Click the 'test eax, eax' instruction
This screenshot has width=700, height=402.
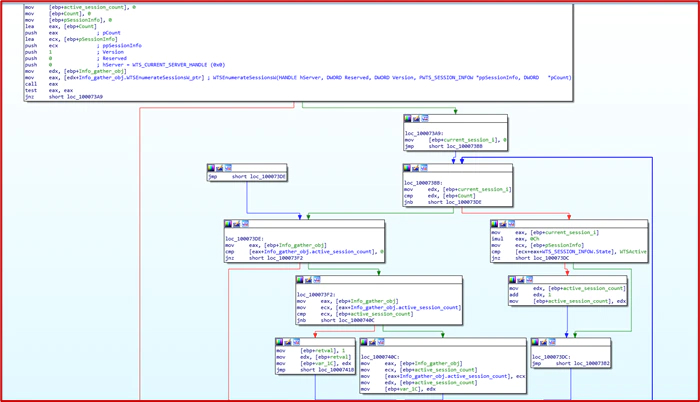click(49, 90)
